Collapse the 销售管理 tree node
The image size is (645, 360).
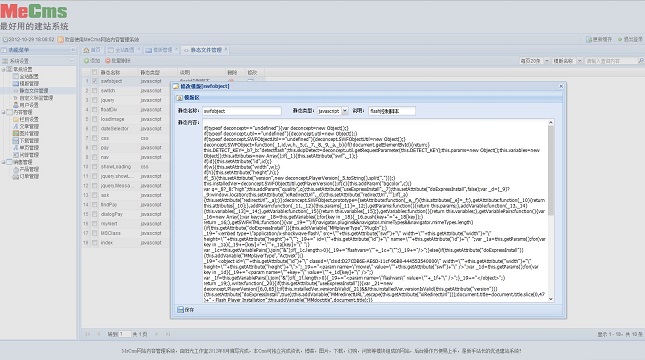pos(3,162)
